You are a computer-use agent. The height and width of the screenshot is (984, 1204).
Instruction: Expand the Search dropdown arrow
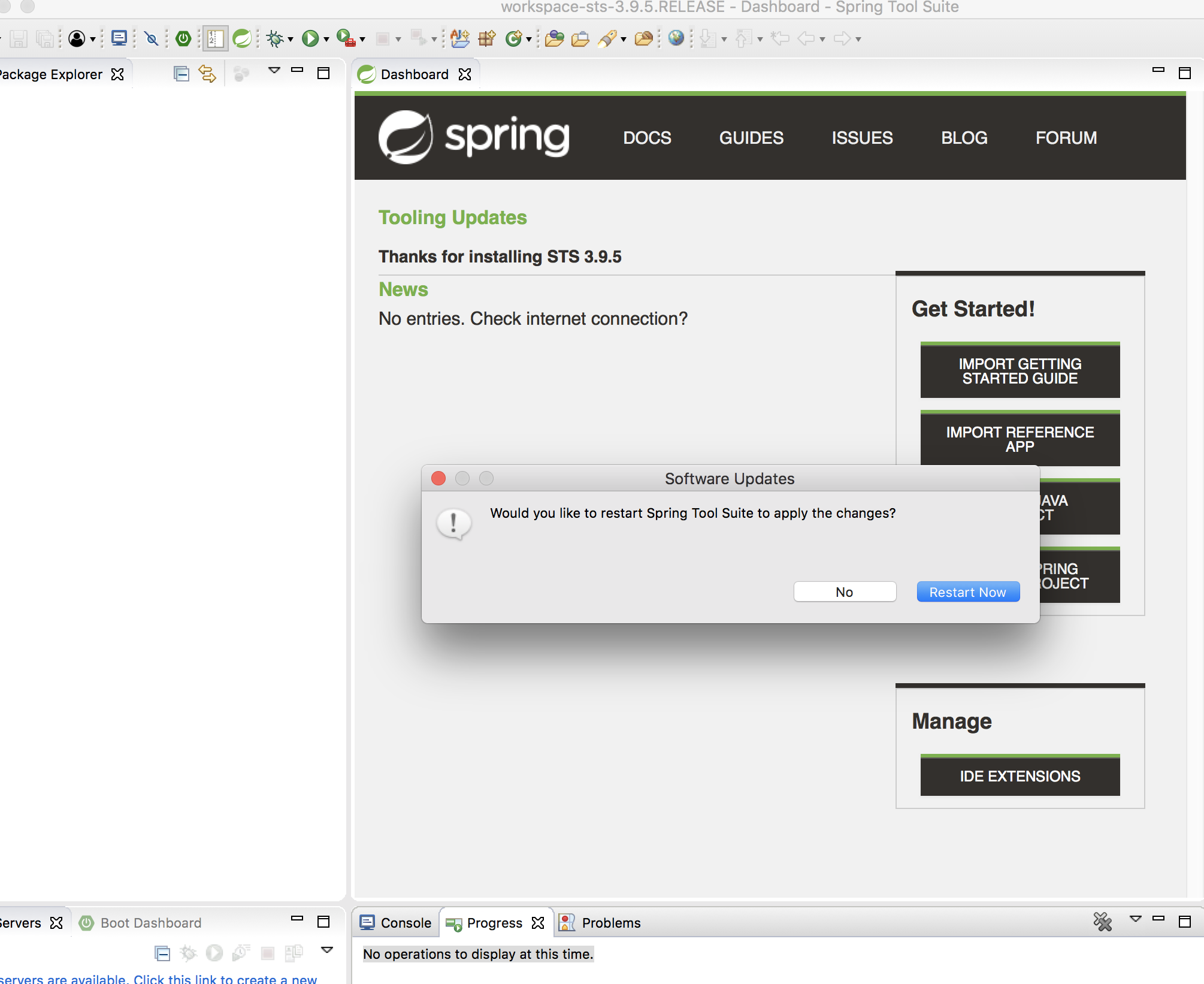[x=624, y=40]
